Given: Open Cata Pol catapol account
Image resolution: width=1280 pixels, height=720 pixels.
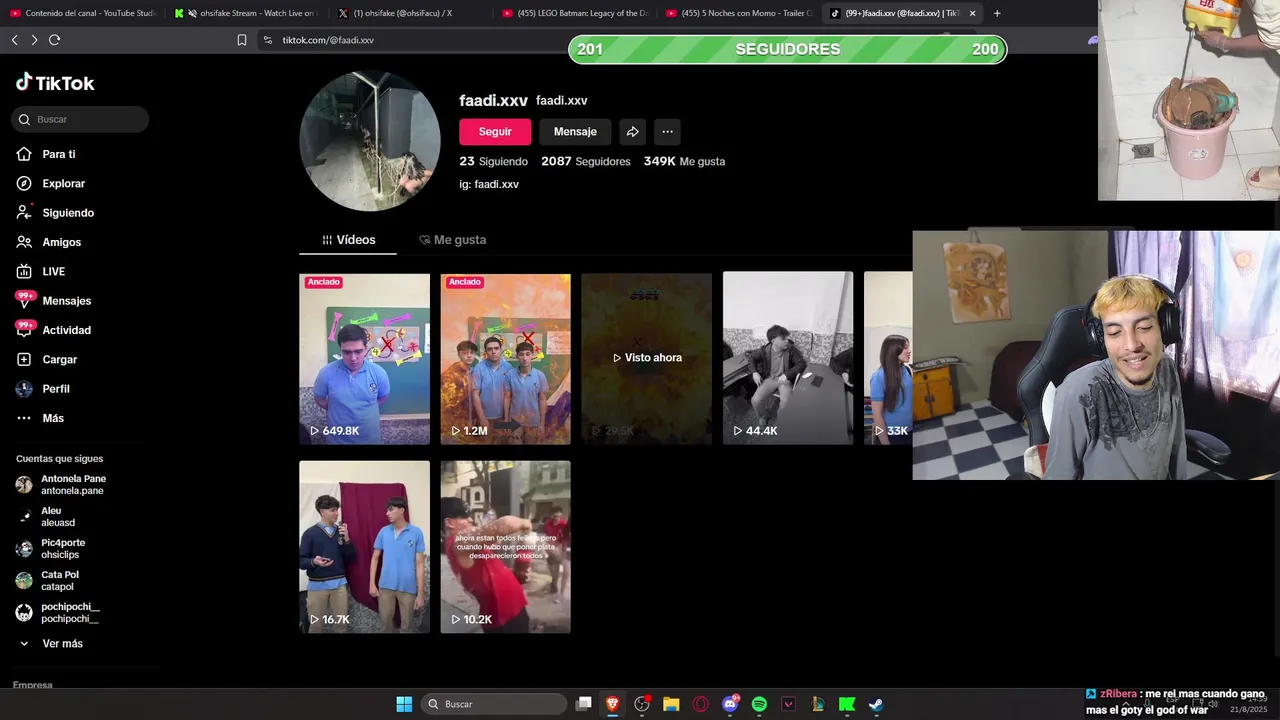Looking at the screenshot, I should (x=49, y=581).
